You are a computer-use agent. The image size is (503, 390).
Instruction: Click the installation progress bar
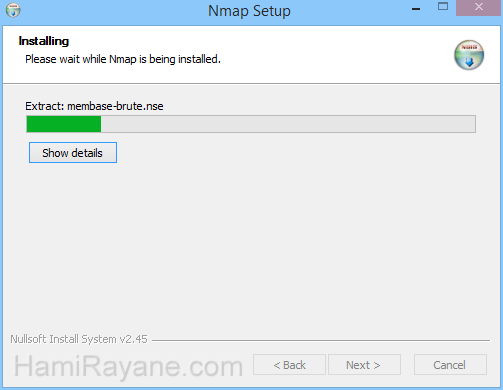click(251, 124)
